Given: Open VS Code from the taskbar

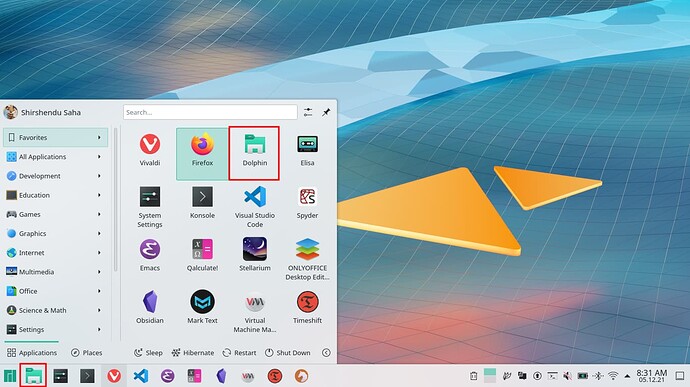Looking at the screenshot, I should tap(141, 376).
